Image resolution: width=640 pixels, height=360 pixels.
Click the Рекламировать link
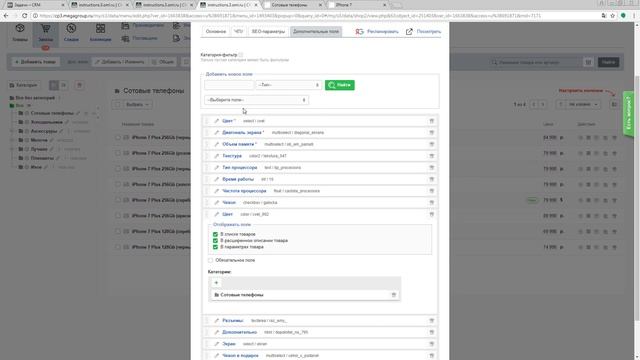pos(382,31)
